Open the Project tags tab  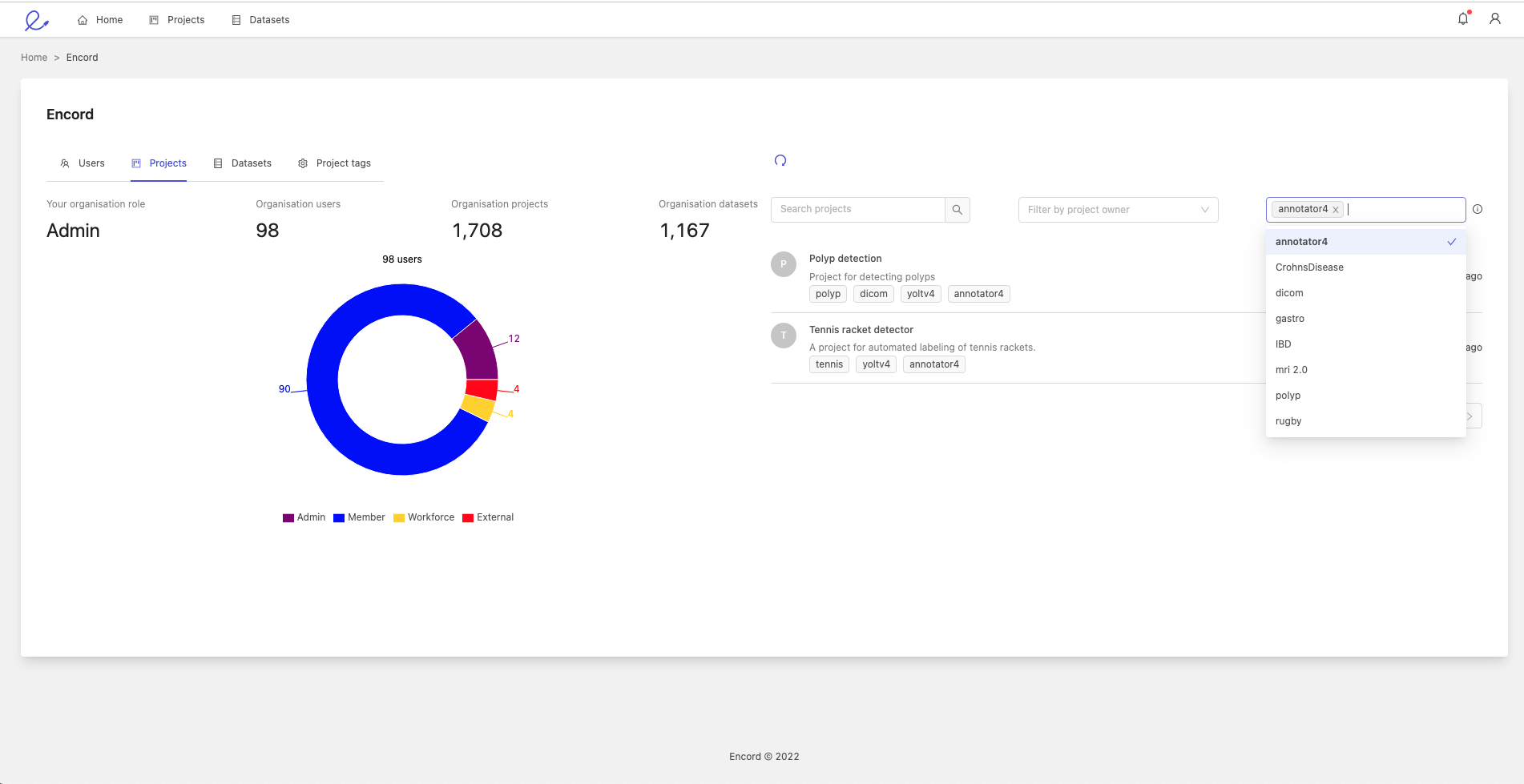[335, 163]
